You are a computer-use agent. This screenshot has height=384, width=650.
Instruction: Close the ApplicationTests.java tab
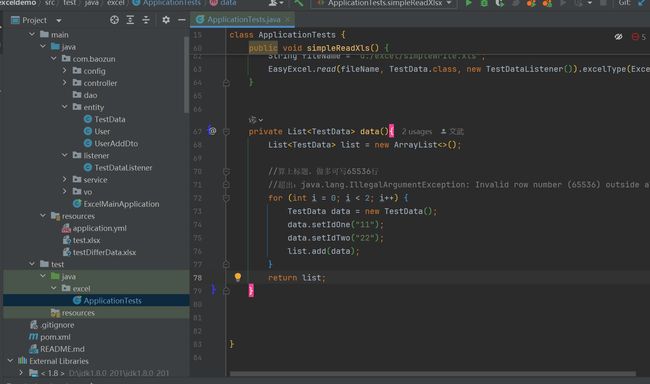coord(287,19)
